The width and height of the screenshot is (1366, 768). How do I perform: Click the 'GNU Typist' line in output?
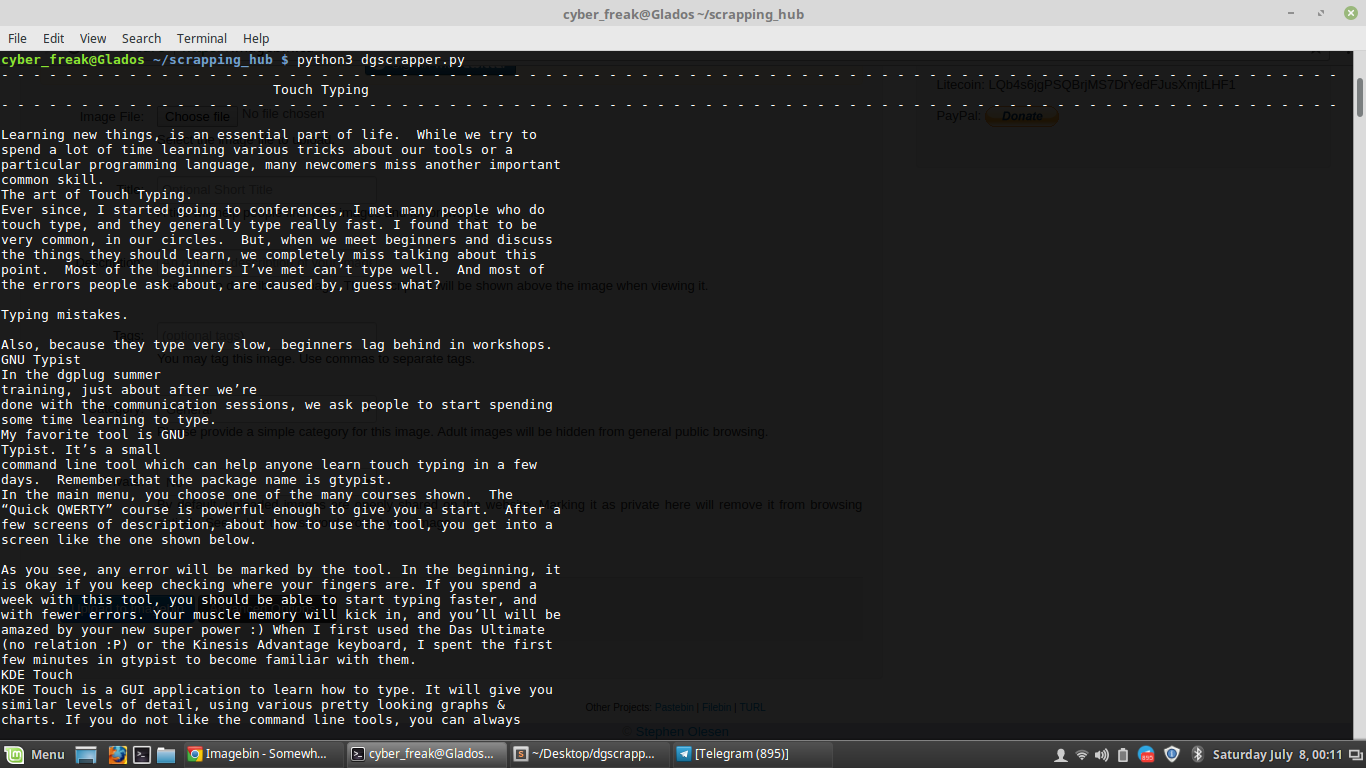41,360
